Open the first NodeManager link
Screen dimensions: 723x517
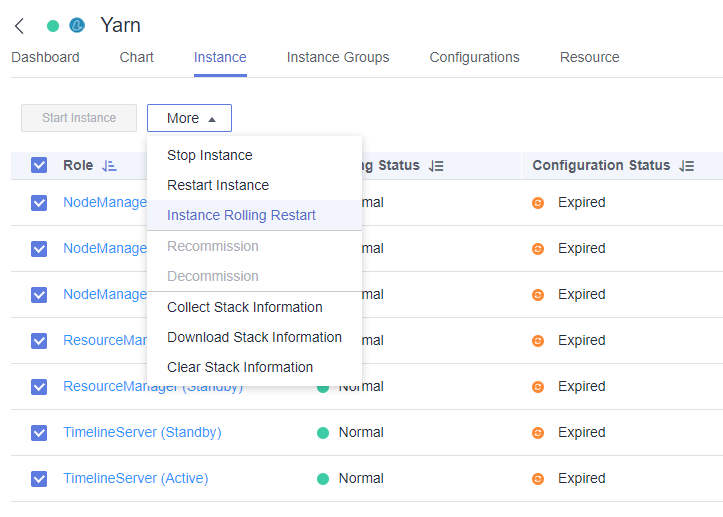[x=105, y=202]
